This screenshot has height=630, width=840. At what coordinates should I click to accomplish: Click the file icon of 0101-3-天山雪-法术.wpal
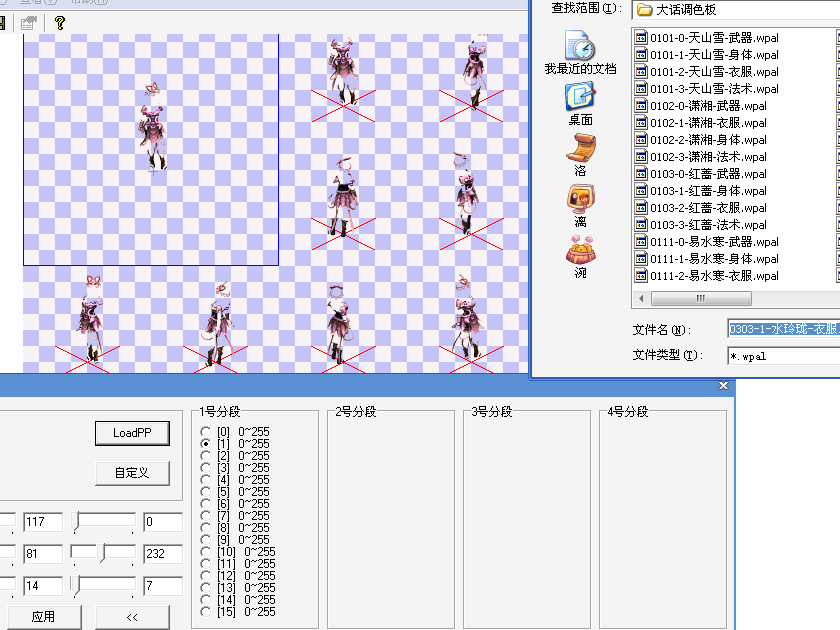tap(641, 88)
